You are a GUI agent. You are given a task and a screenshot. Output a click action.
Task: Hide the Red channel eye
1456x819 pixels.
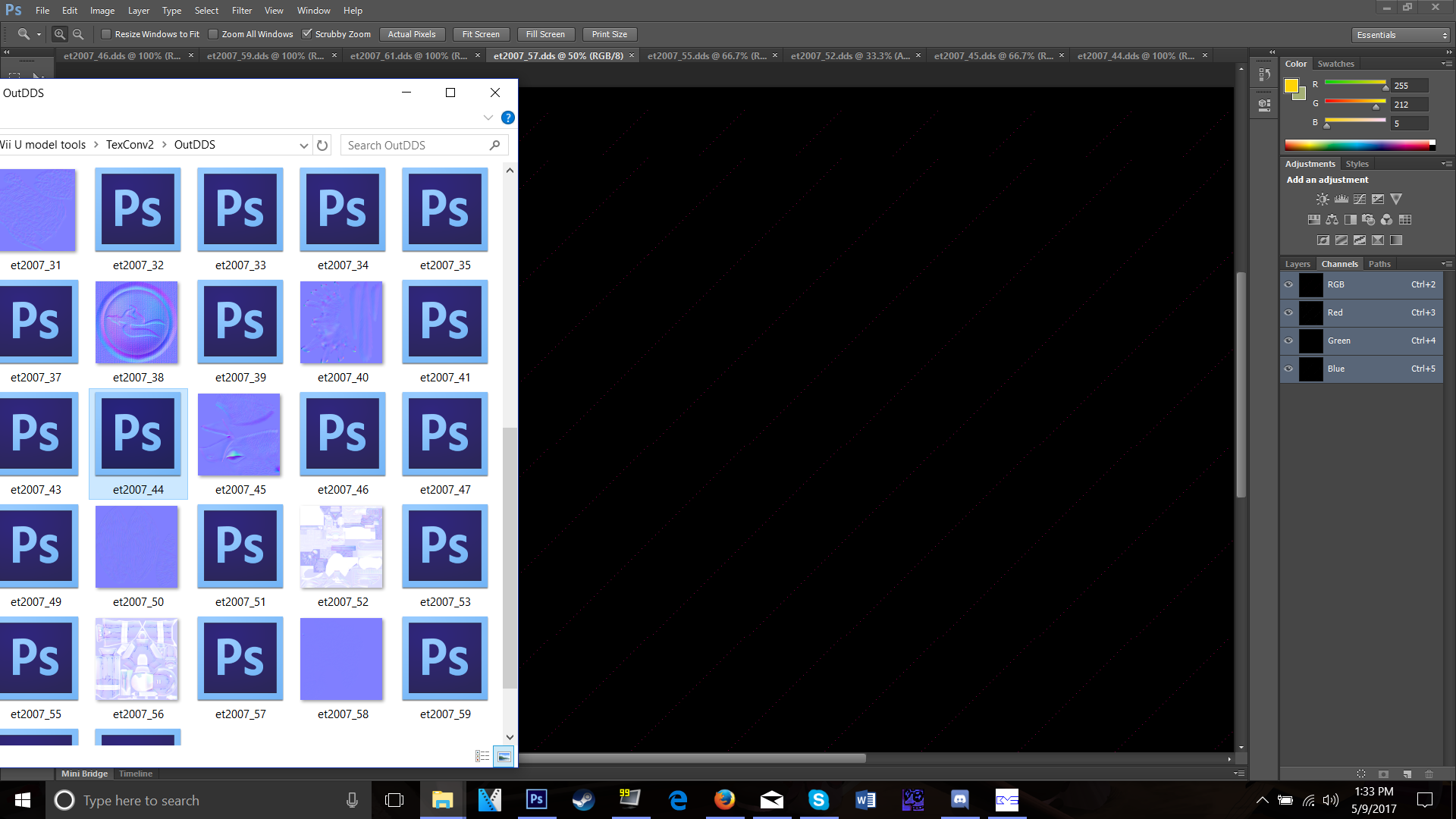1288,312
